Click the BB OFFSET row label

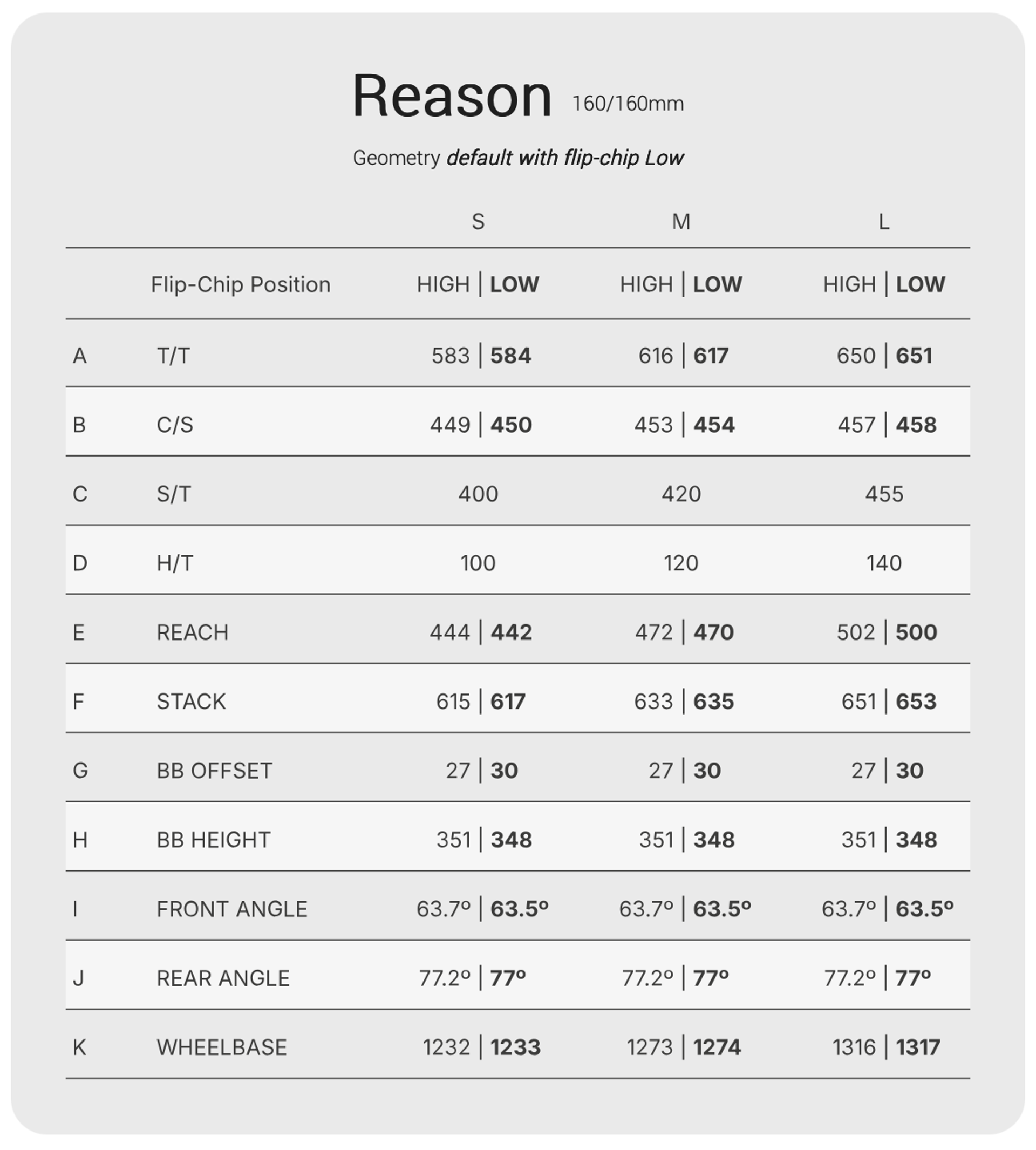pos(214,771)
